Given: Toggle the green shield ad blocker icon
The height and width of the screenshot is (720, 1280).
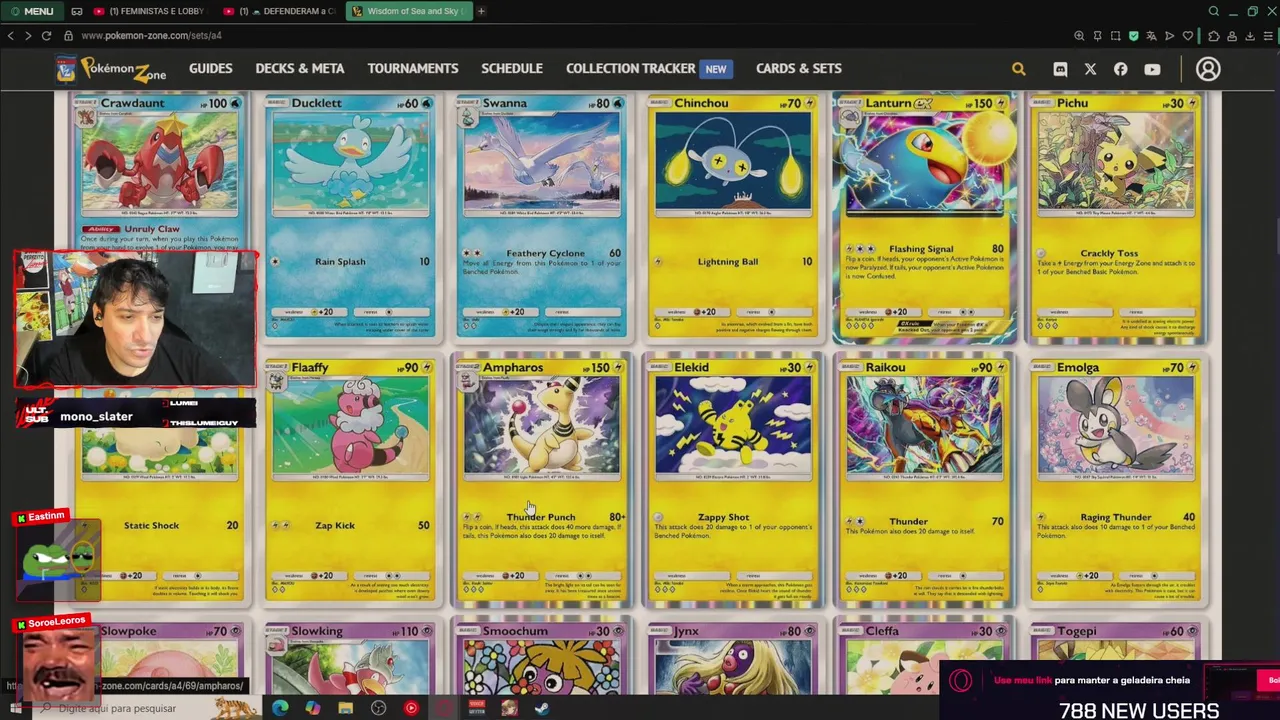Looking at the screenshot, I should click(1133, 36).
